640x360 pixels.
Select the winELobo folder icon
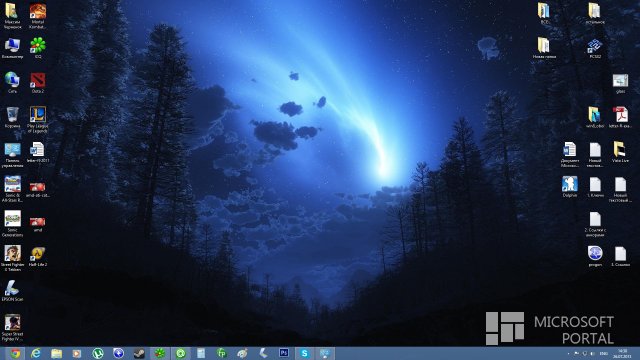595,118
